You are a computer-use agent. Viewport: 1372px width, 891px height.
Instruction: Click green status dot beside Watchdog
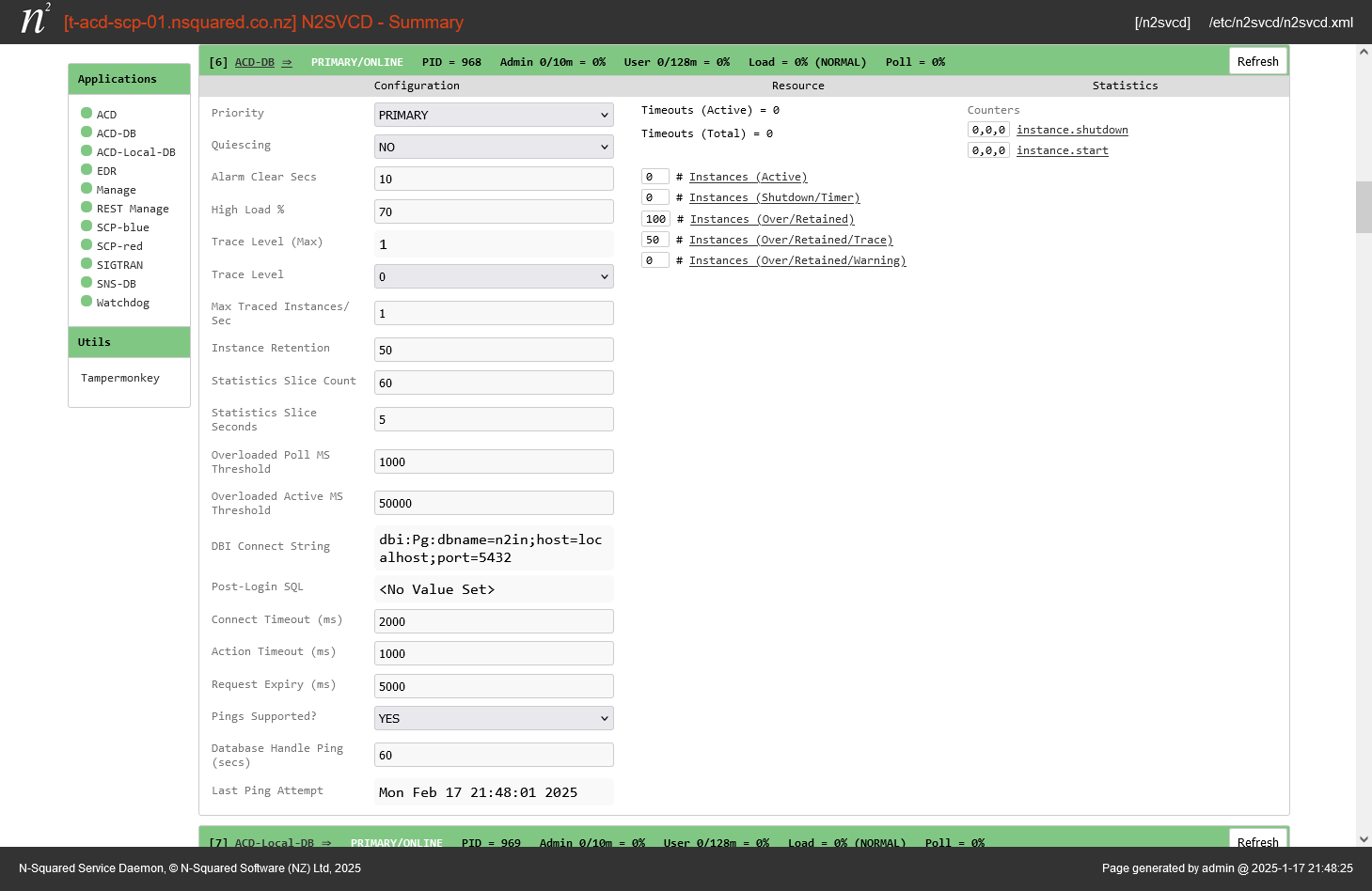[87, 302]
